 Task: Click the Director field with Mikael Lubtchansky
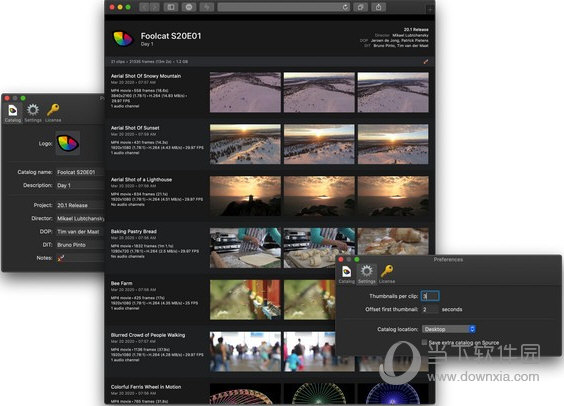80,219
